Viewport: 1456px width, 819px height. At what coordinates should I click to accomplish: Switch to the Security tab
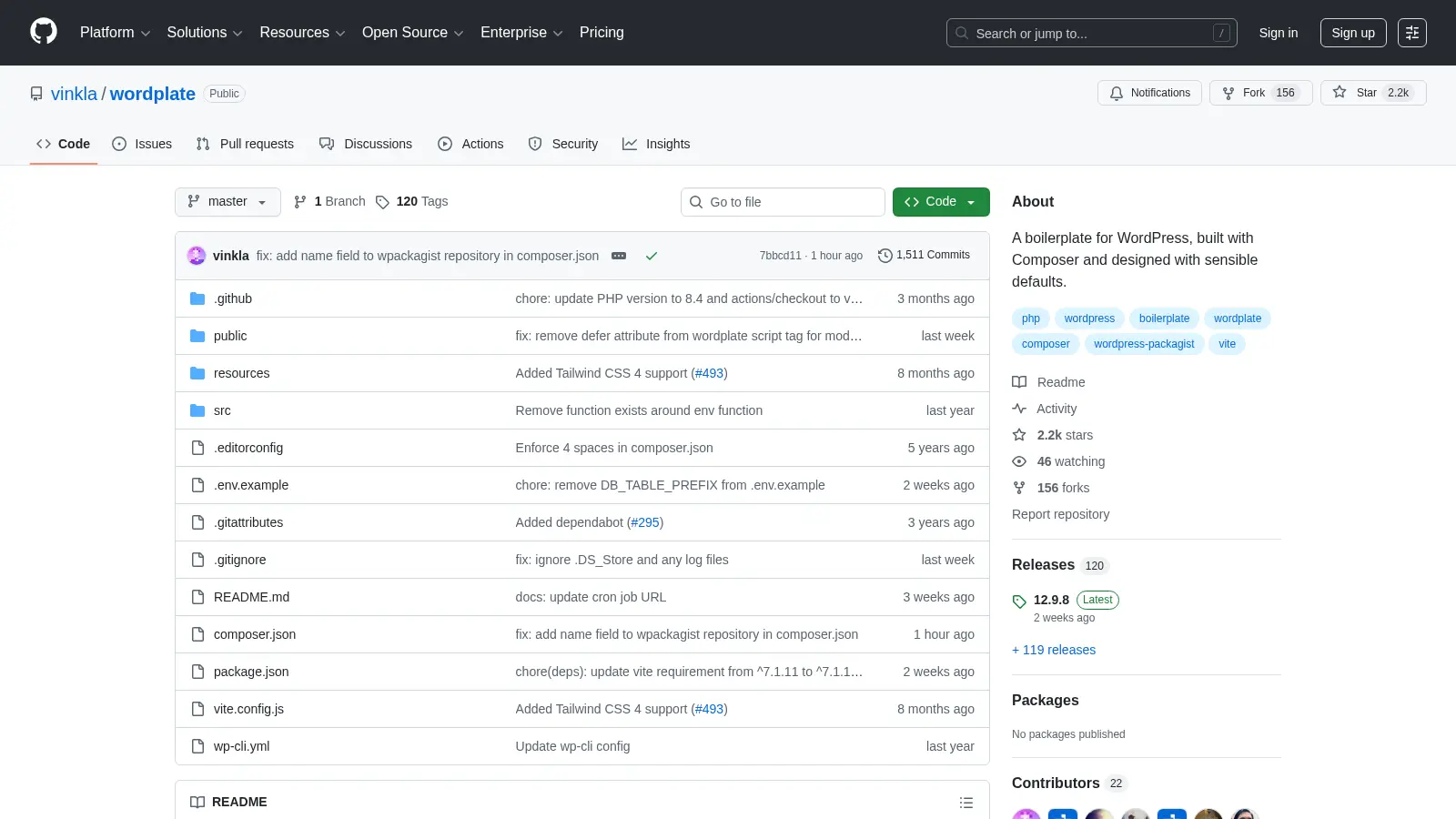pos(563,144)
